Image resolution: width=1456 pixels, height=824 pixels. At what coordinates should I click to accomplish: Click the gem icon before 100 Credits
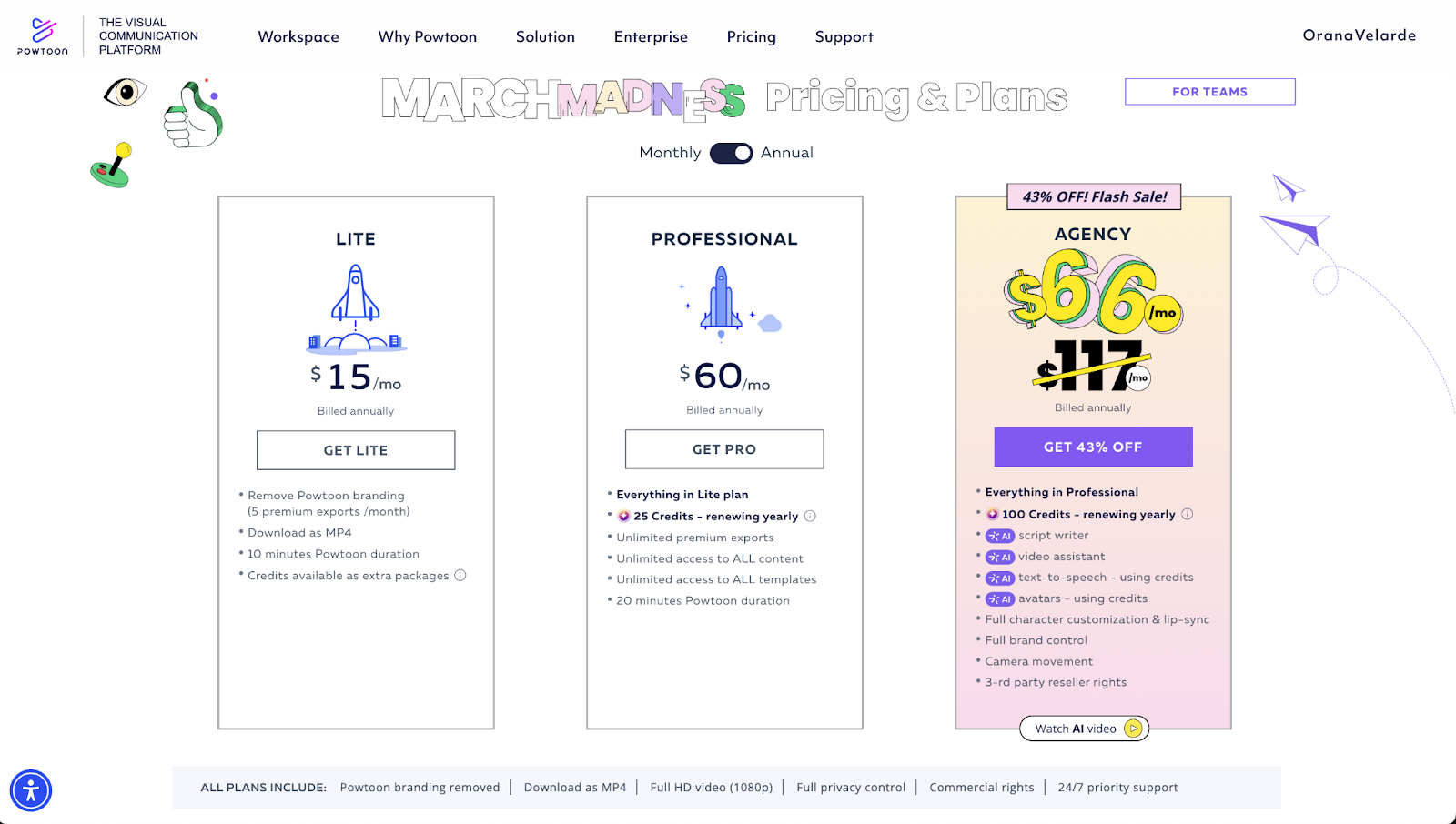click(x=992, y=514)
